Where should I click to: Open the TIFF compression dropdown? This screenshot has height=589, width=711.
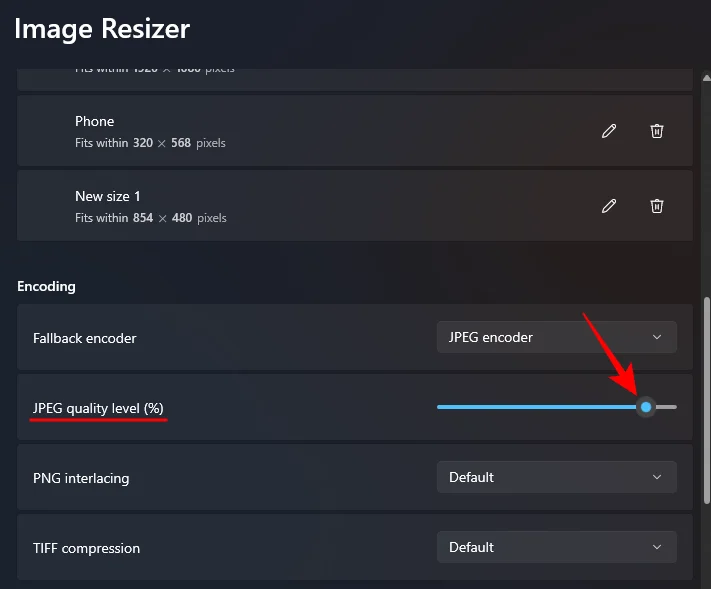click(x=556, y=547)
